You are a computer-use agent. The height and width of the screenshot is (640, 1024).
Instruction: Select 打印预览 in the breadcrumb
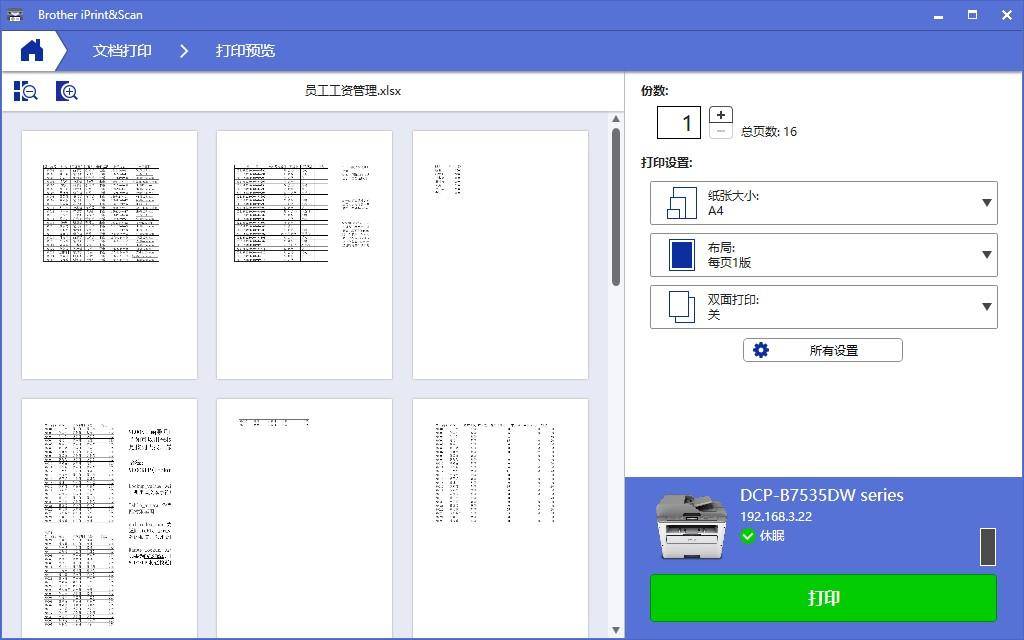[246, 50]
